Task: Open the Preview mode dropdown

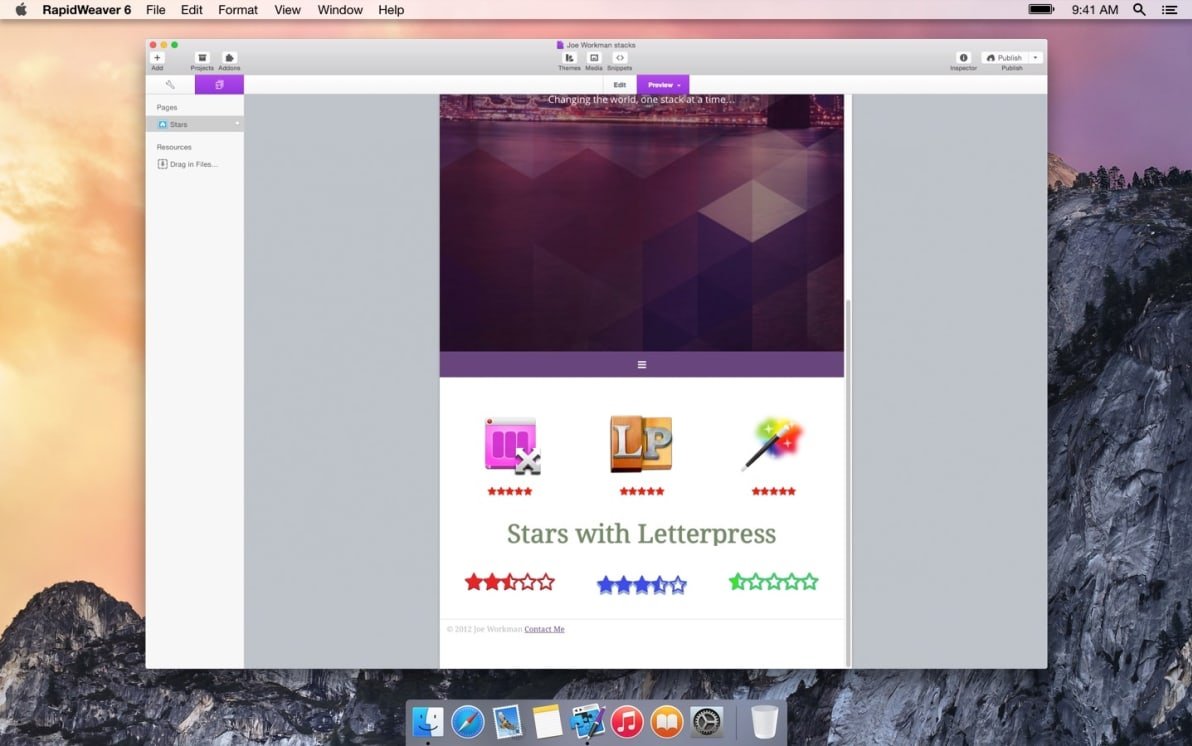Action: 663,85
